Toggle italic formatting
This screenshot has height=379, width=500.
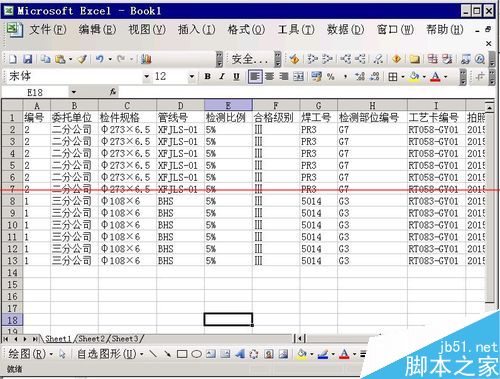tap(222, 77)
